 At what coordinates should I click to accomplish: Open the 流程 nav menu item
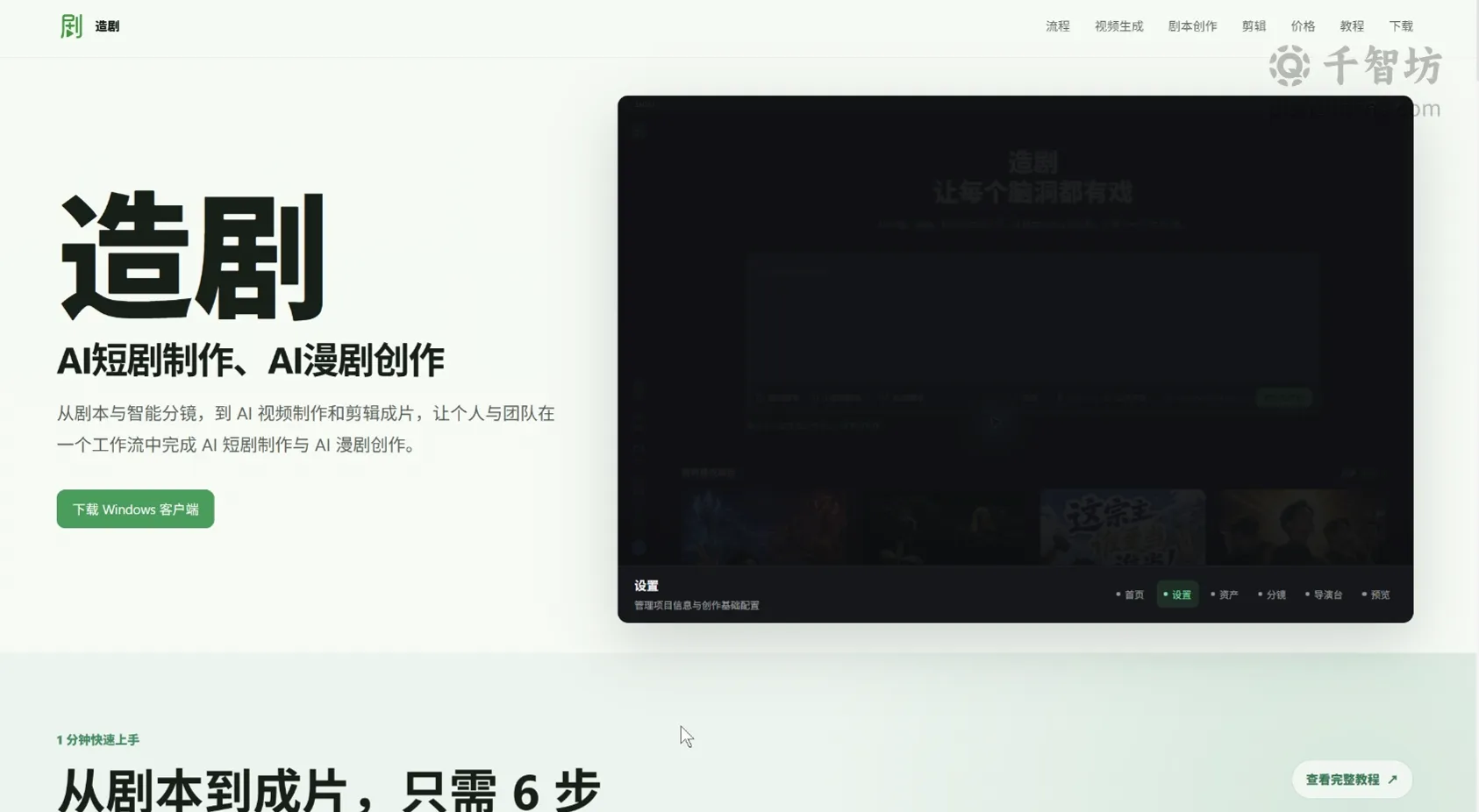[1057, 26]
